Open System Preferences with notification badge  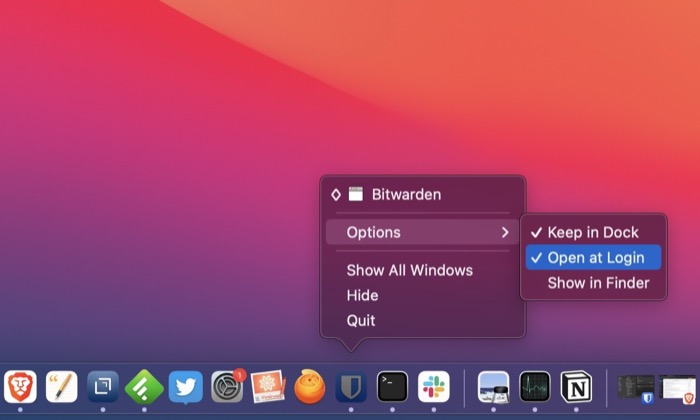click(227, 386)
